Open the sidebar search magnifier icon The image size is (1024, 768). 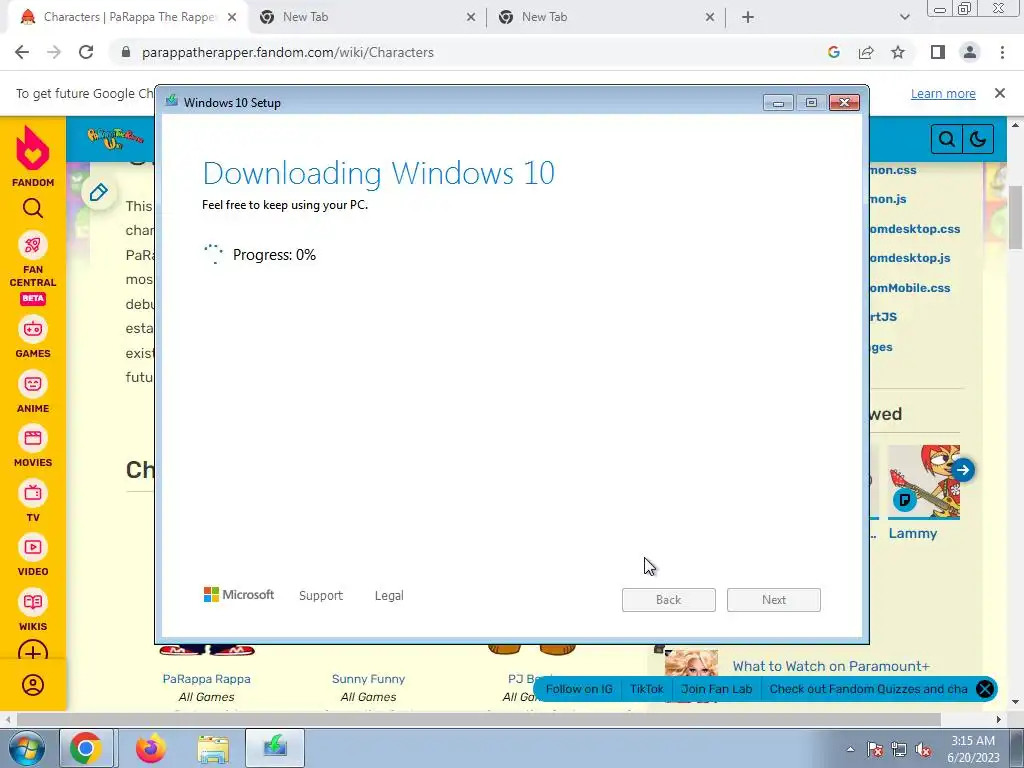tap(33, 208)
